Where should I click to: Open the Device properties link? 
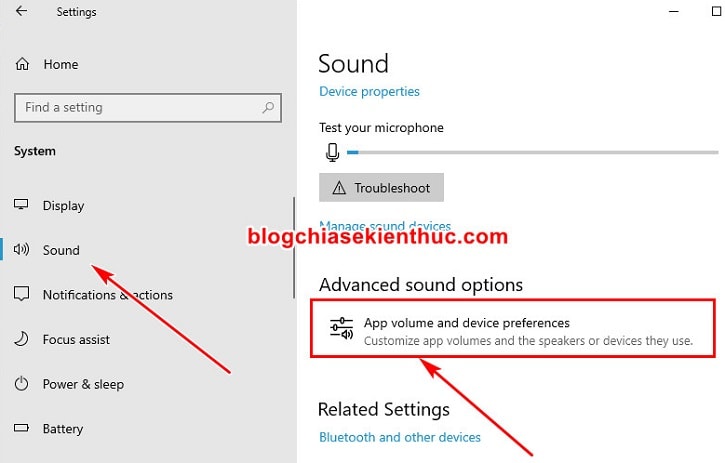(x=369, y=92)
